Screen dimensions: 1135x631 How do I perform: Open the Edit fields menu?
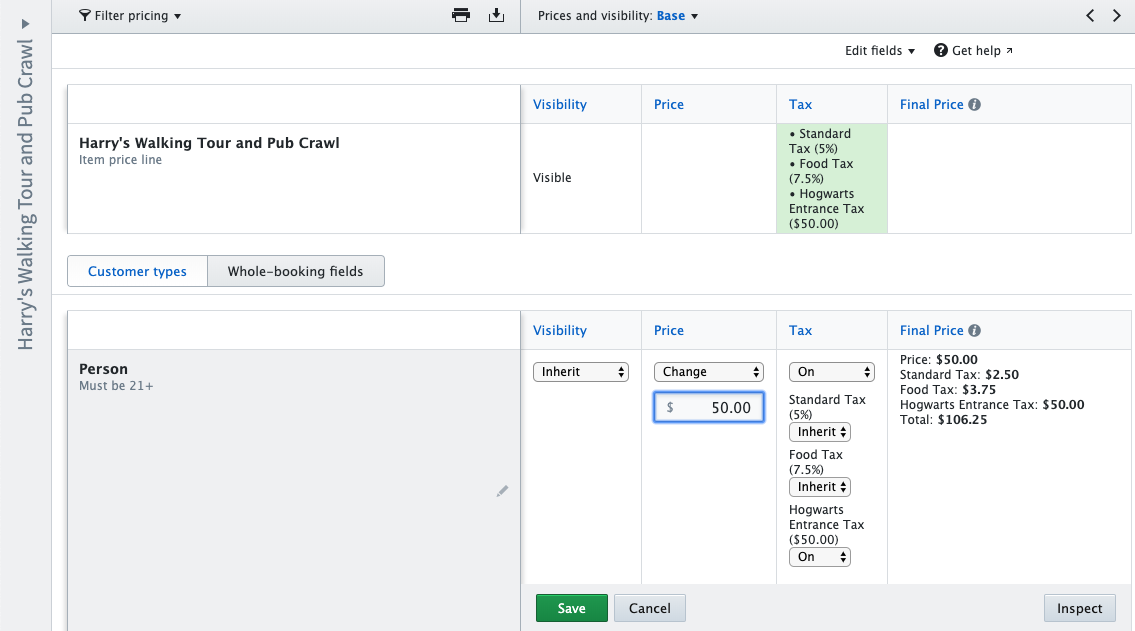[x=879, y=50]
